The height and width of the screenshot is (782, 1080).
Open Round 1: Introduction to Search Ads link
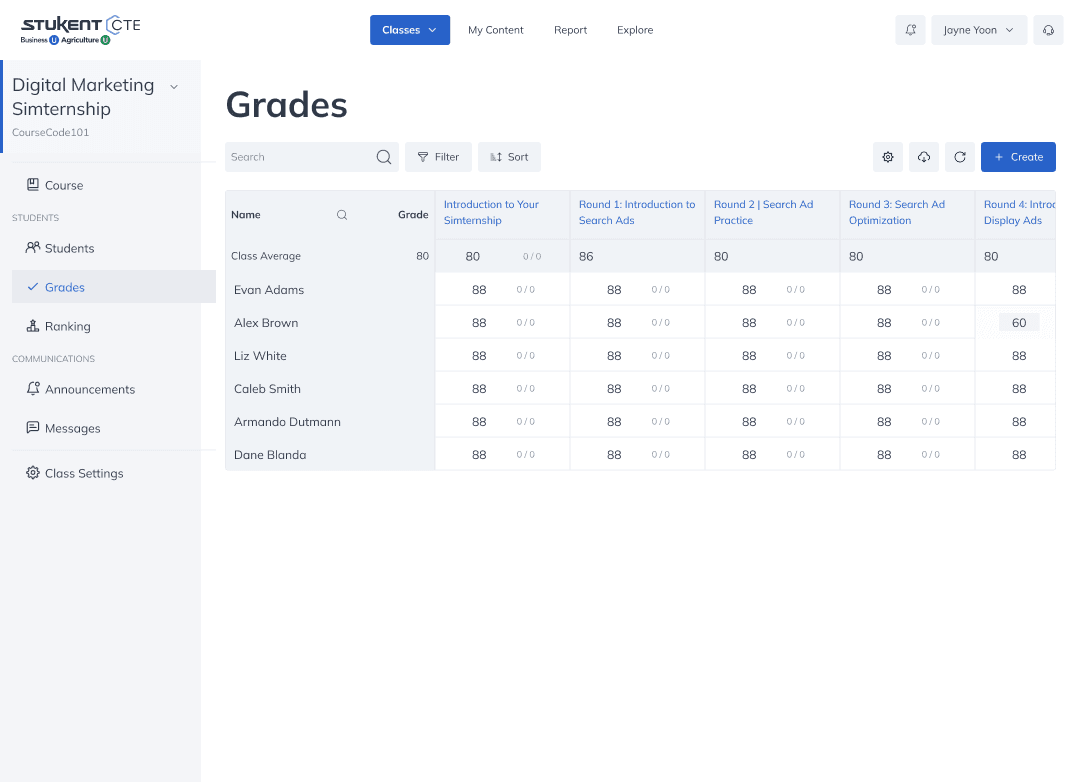coord(637,212)
